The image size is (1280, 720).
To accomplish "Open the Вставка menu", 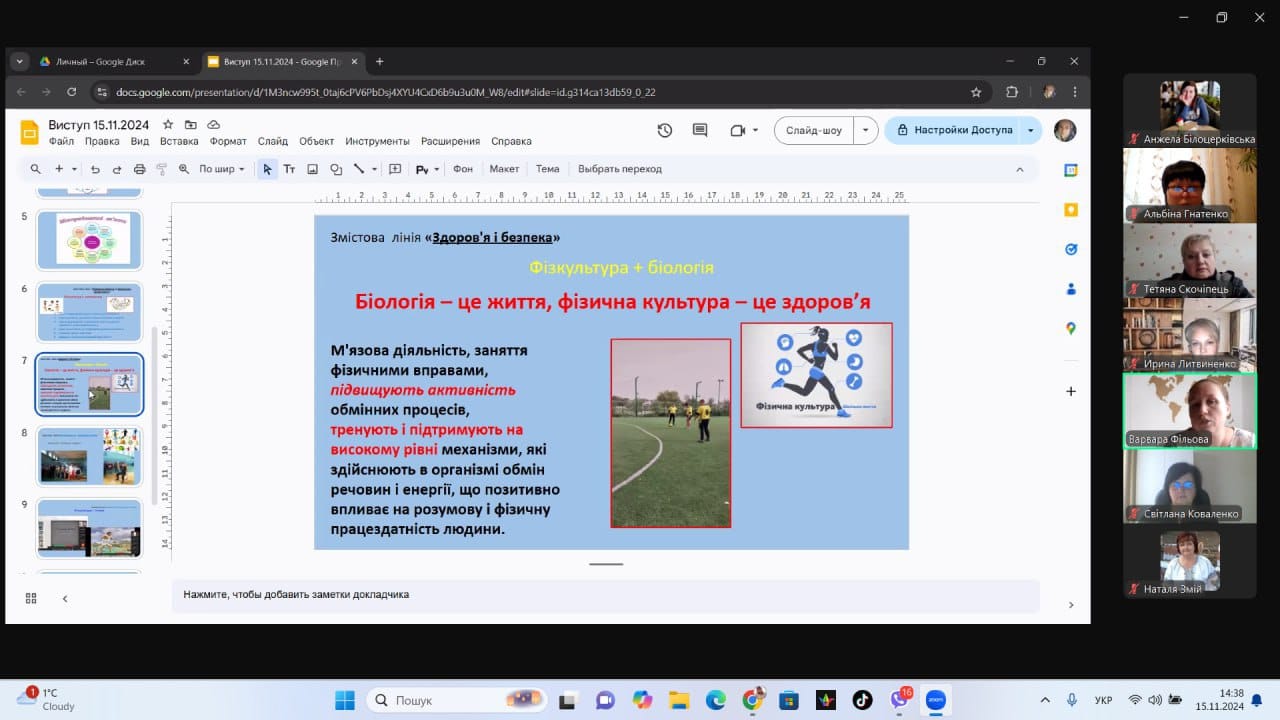I will 179,141.
